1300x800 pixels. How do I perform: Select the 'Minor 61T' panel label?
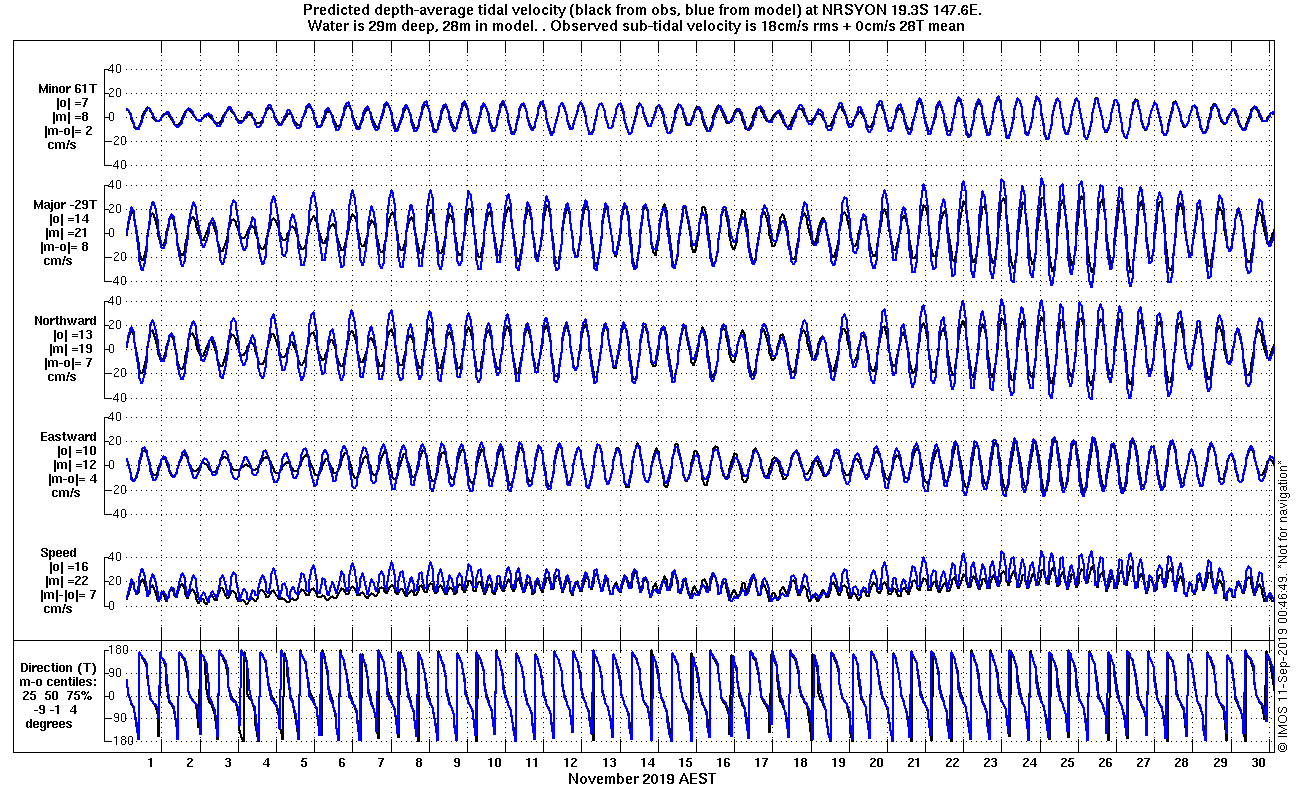(x=67, y=89)
